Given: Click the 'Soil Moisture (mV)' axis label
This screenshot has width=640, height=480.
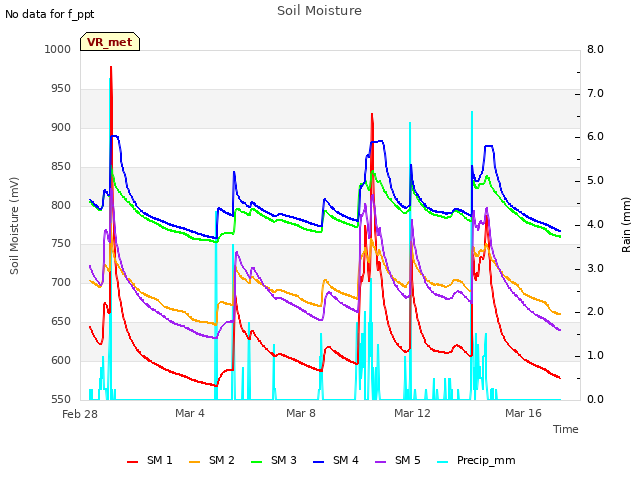Looking at the screenshot, I should pos(14,226).
